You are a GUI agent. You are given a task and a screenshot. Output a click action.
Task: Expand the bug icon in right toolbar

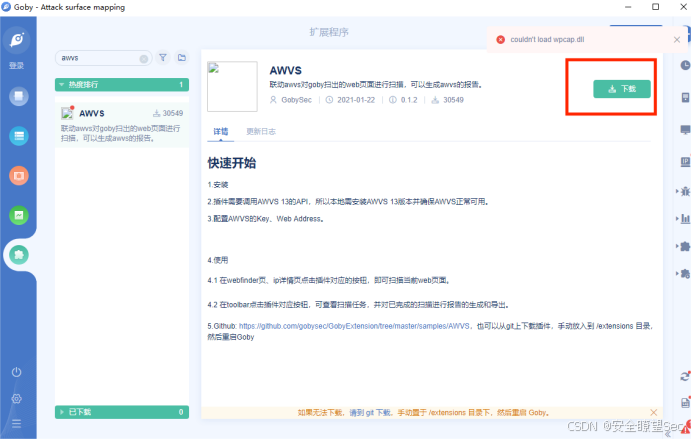(684, 191)
